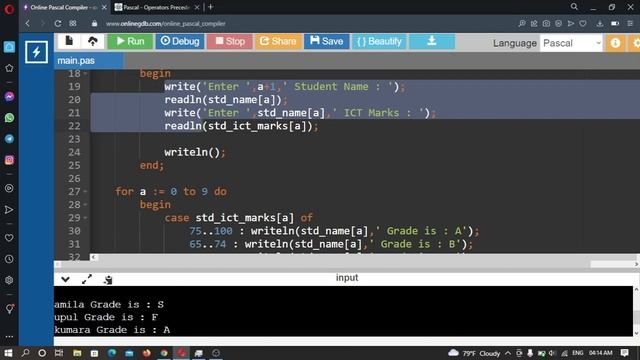The image size is (640, 360).
Task: Click the upload file cloud icon
Action: coord(93,41)
